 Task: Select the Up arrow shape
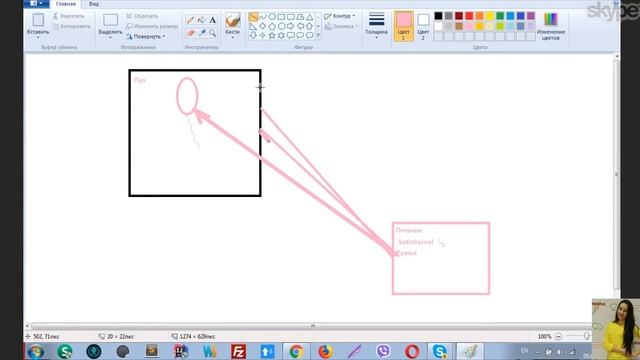tap(309, 26)
